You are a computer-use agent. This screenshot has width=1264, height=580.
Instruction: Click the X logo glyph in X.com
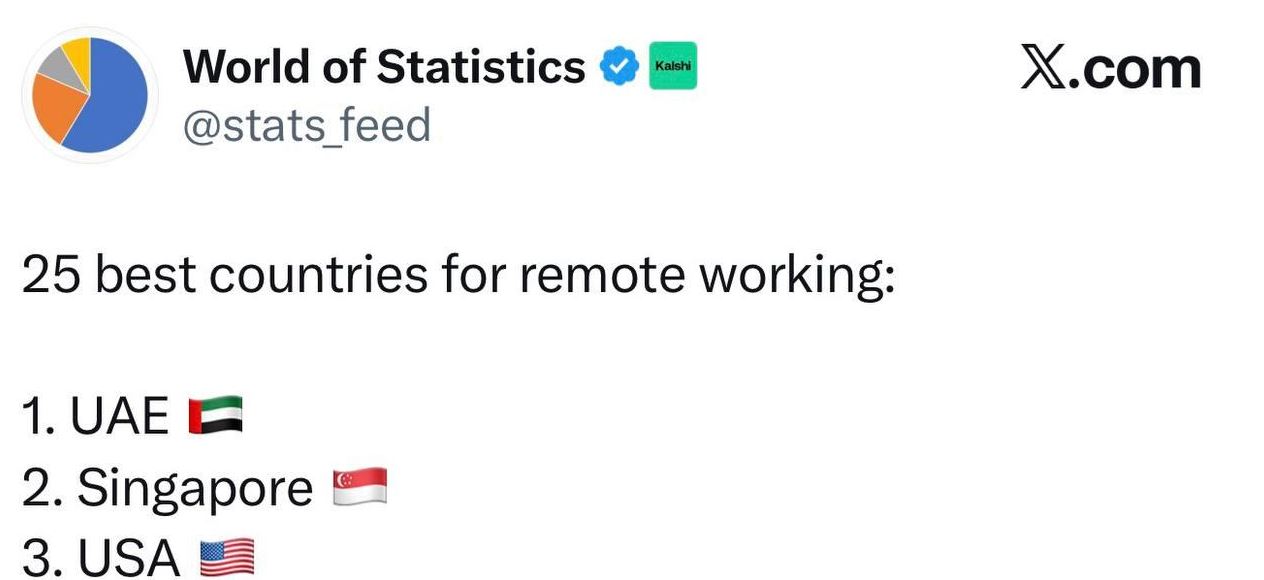1045,68
